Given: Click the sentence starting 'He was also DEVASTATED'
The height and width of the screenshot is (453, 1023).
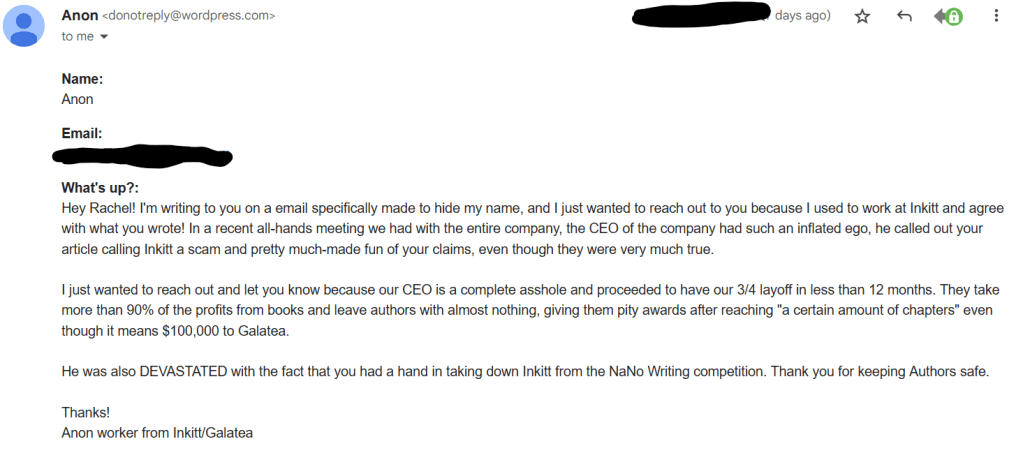Looking at the screenshot, I should [x=520, y=372].
